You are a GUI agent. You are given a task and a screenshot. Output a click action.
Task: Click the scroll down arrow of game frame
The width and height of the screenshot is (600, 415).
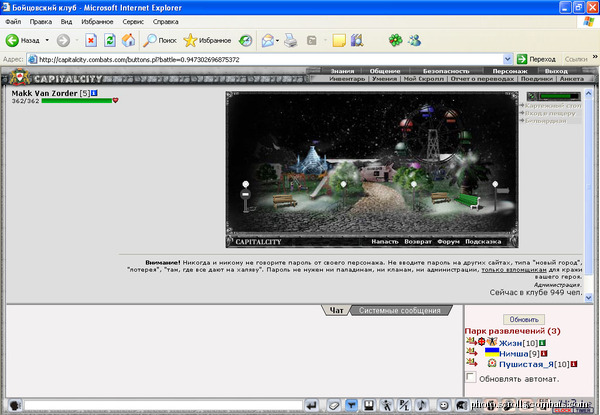click(589, 297)
